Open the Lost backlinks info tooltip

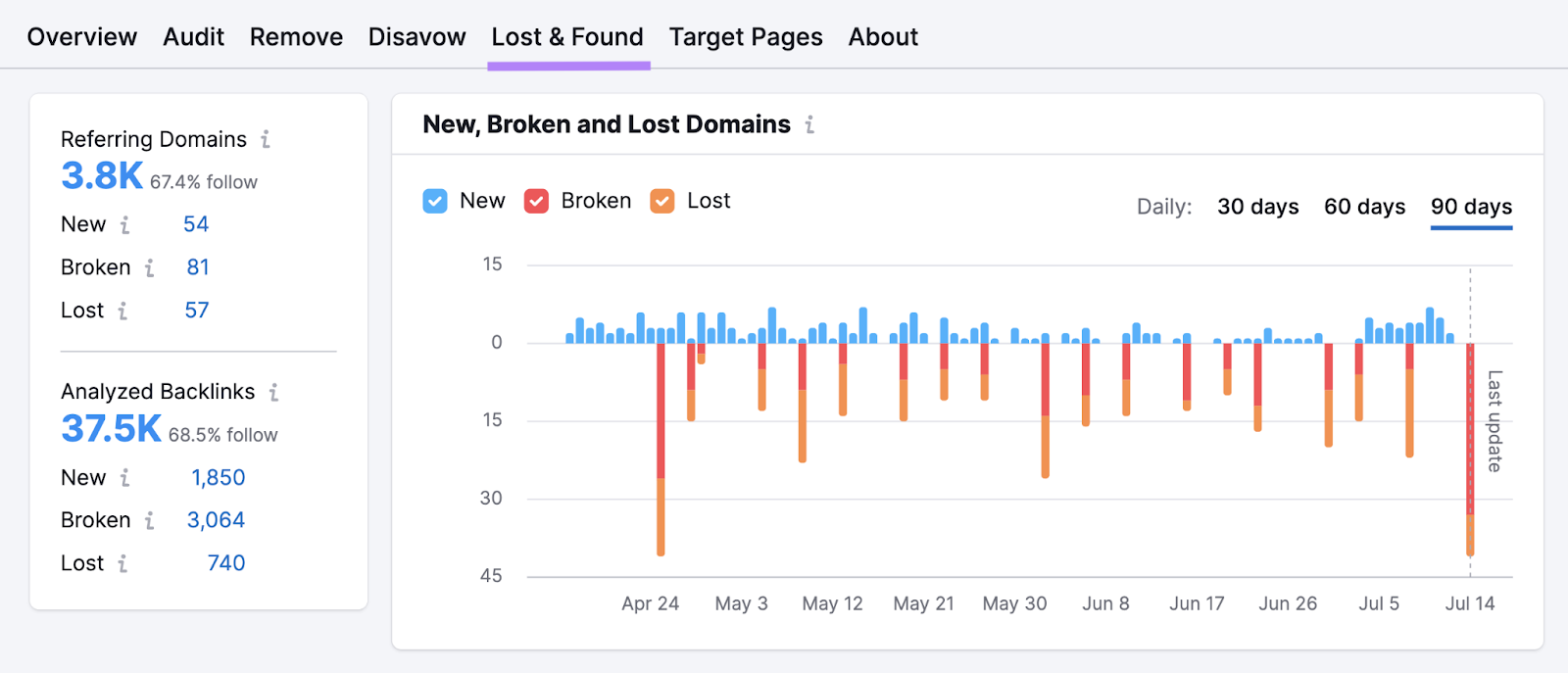click(122, 562)
